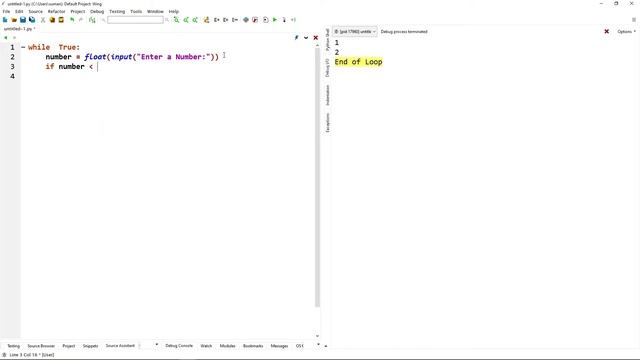The height and width of the screenshot is (360, 640).
Task: Open the Messages tab
Action: [x=279, y=346]
